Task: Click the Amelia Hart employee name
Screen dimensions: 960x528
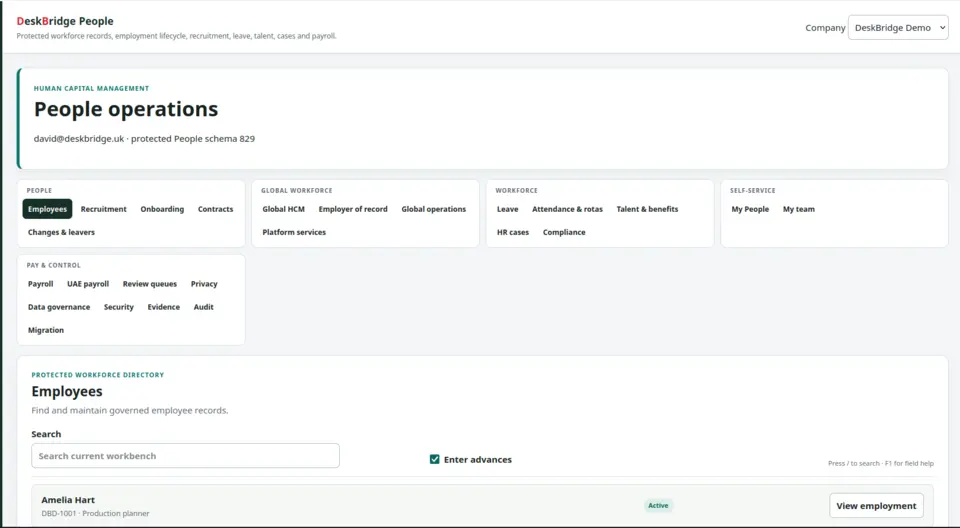Action: click(68, 500)
